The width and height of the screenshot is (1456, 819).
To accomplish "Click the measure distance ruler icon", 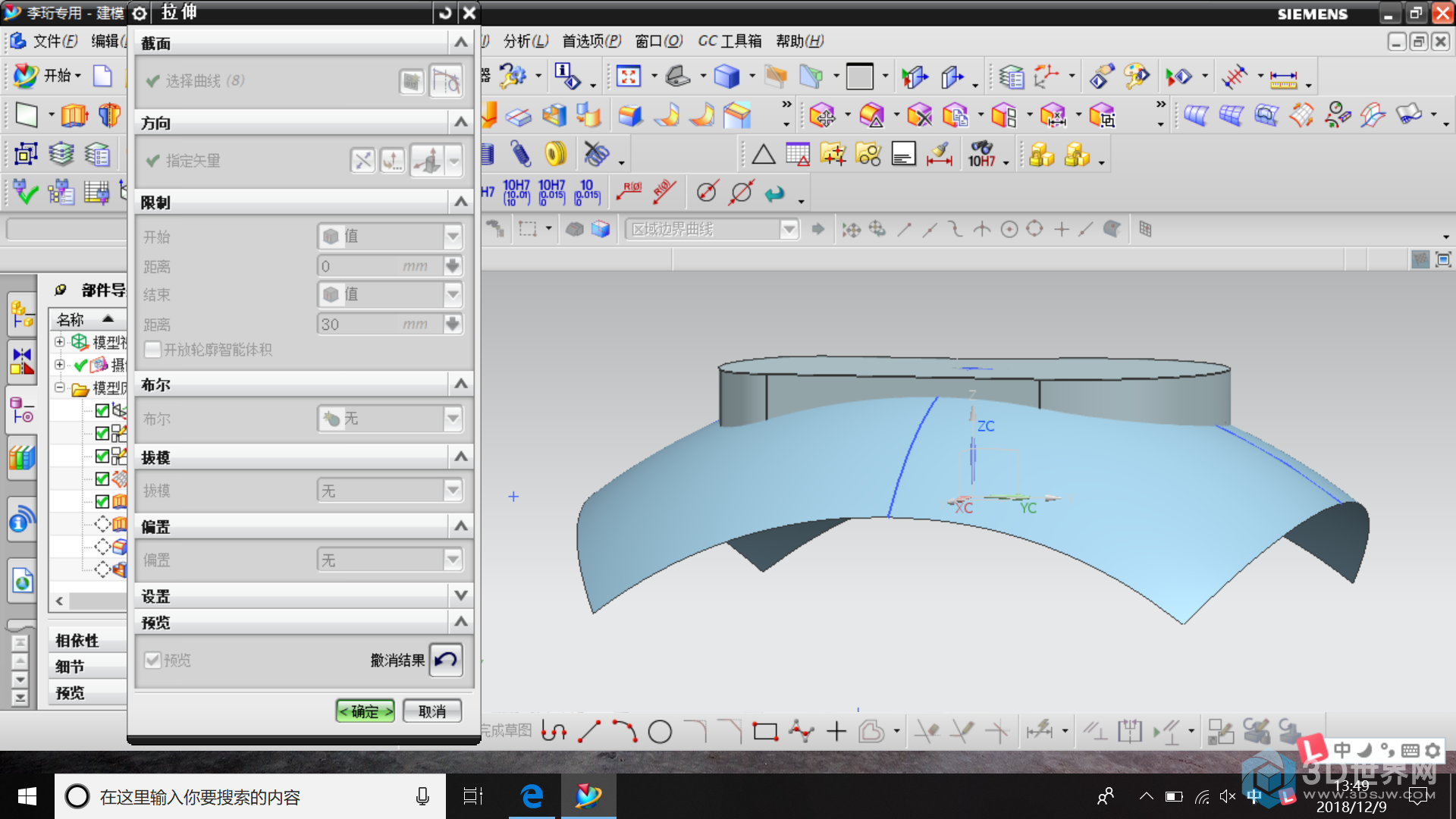I will click(1283, 77).
